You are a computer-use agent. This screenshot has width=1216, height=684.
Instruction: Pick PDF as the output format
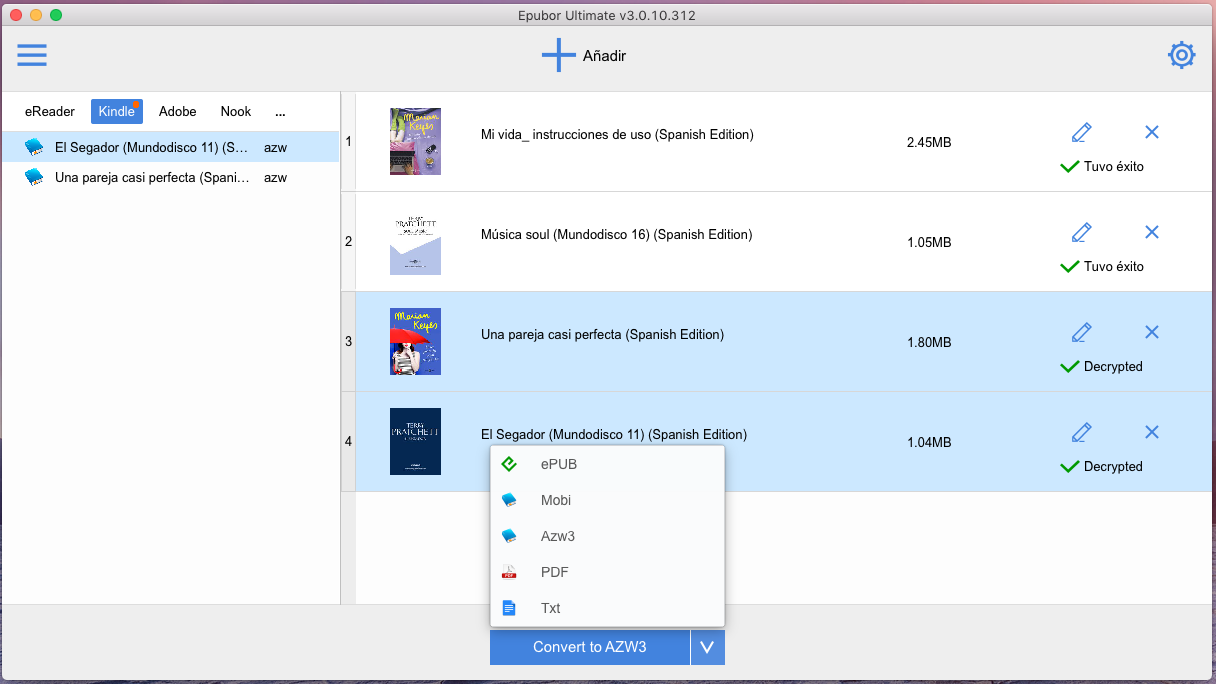pyautogui.click(x=554, y=572)
